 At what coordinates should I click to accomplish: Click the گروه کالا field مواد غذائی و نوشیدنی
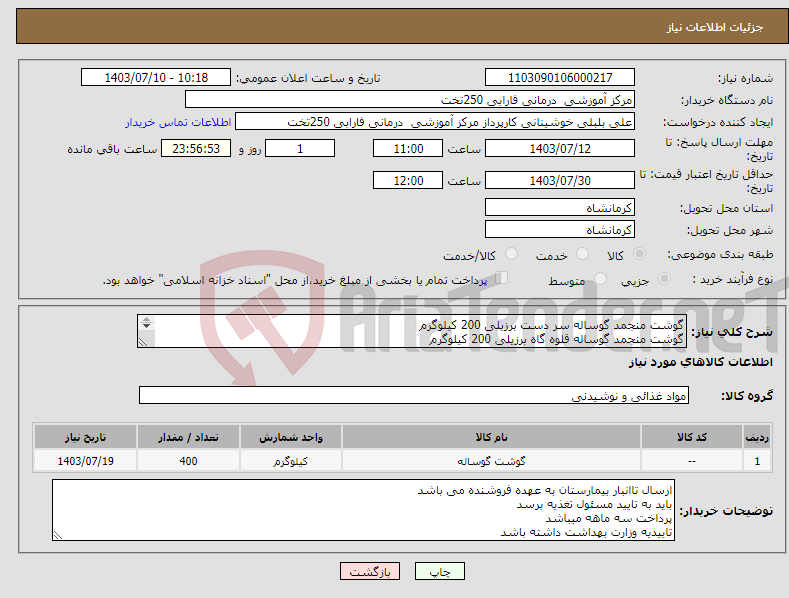pyautogui.click(x=414, y=396)
